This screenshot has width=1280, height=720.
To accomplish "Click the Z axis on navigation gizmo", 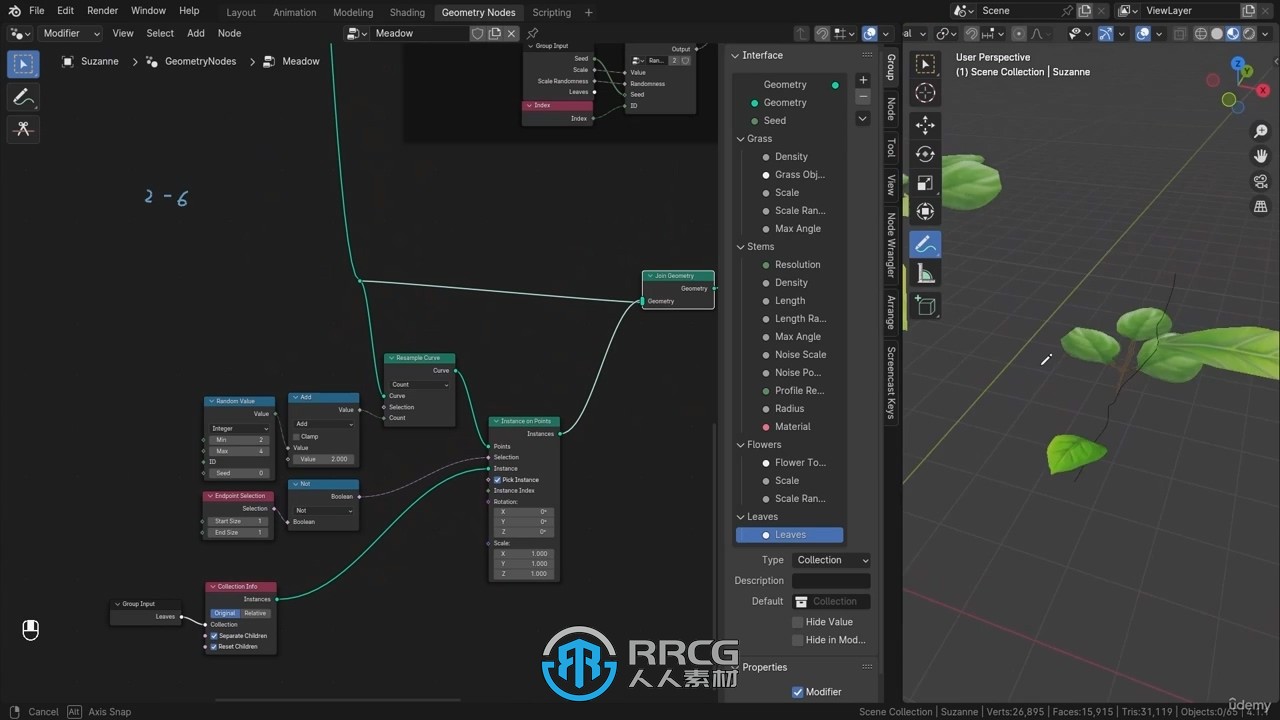I will [x=1238, y=65].
